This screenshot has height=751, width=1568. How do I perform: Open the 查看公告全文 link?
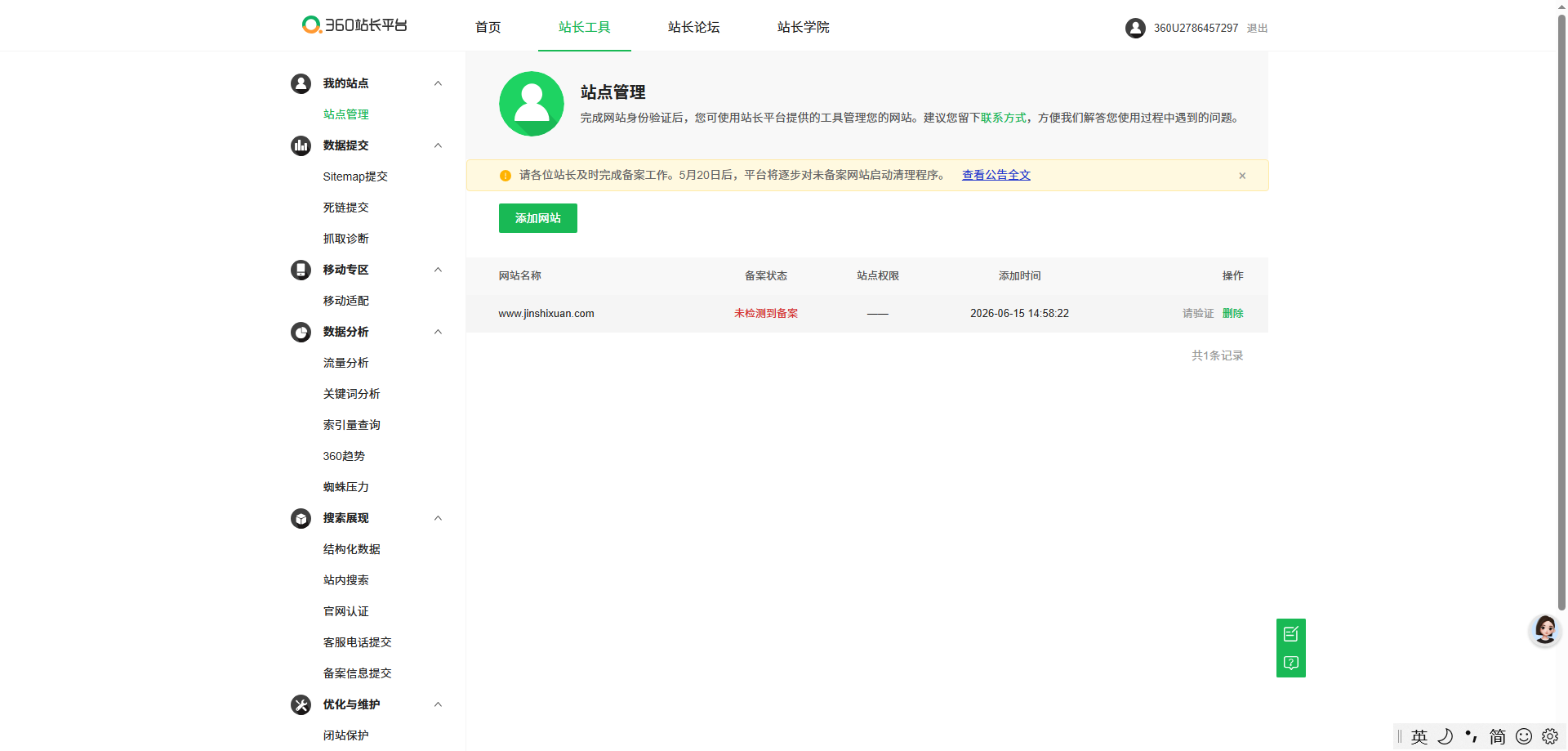pos(996,175)
